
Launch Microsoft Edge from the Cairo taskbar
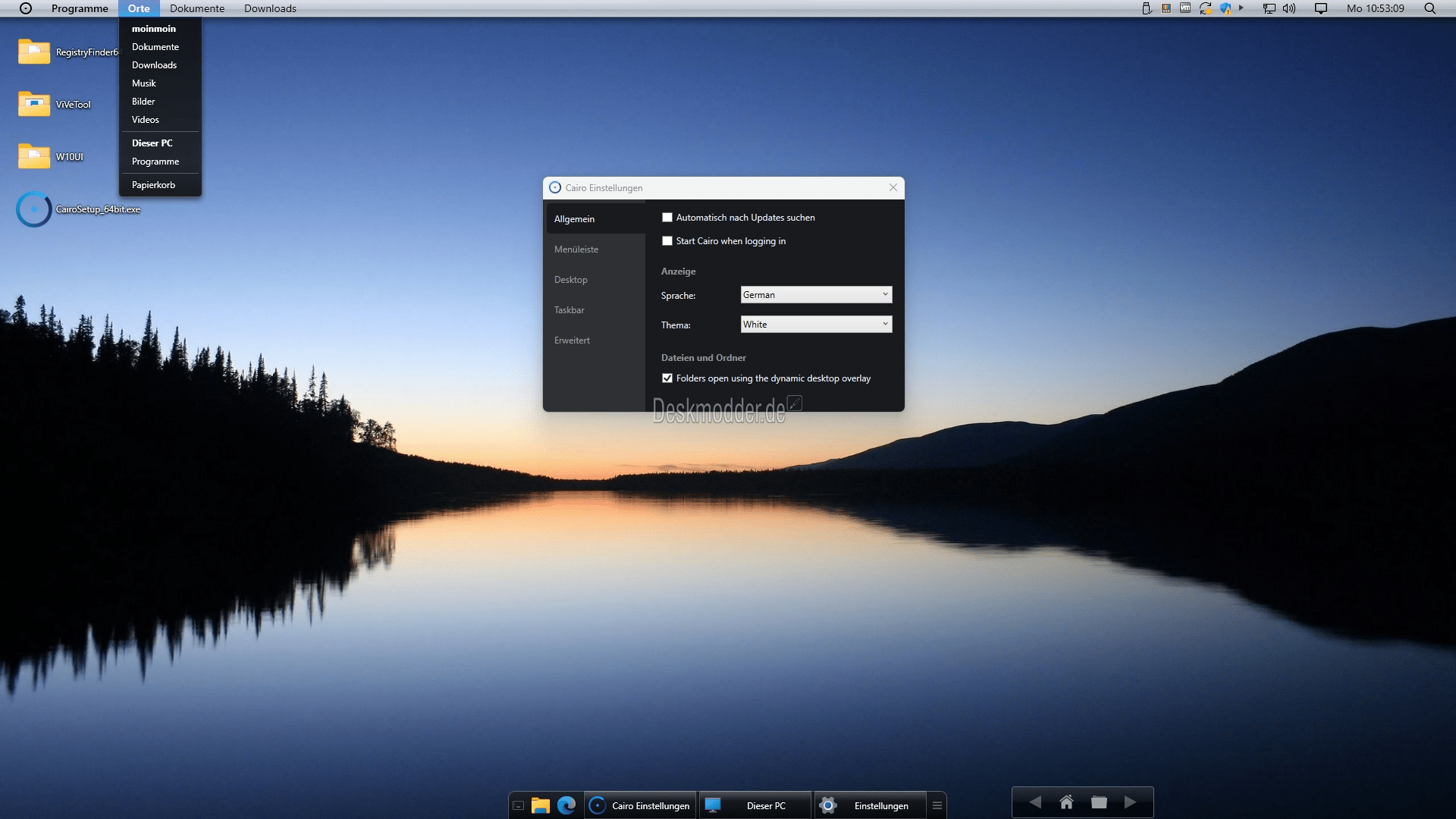(x=566, y=805)
